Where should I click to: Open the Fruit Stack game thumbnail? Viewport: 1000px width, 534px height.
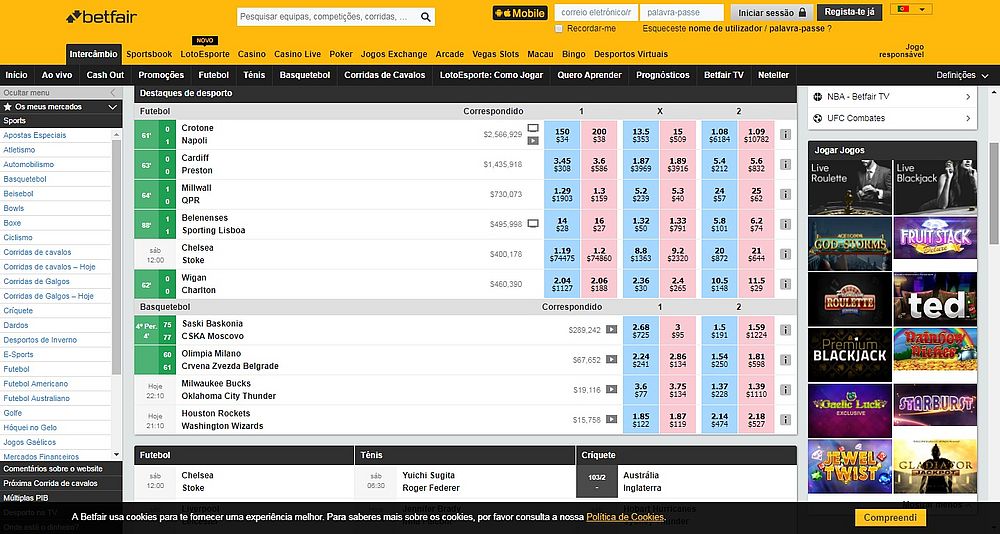(x=935, y=237)
